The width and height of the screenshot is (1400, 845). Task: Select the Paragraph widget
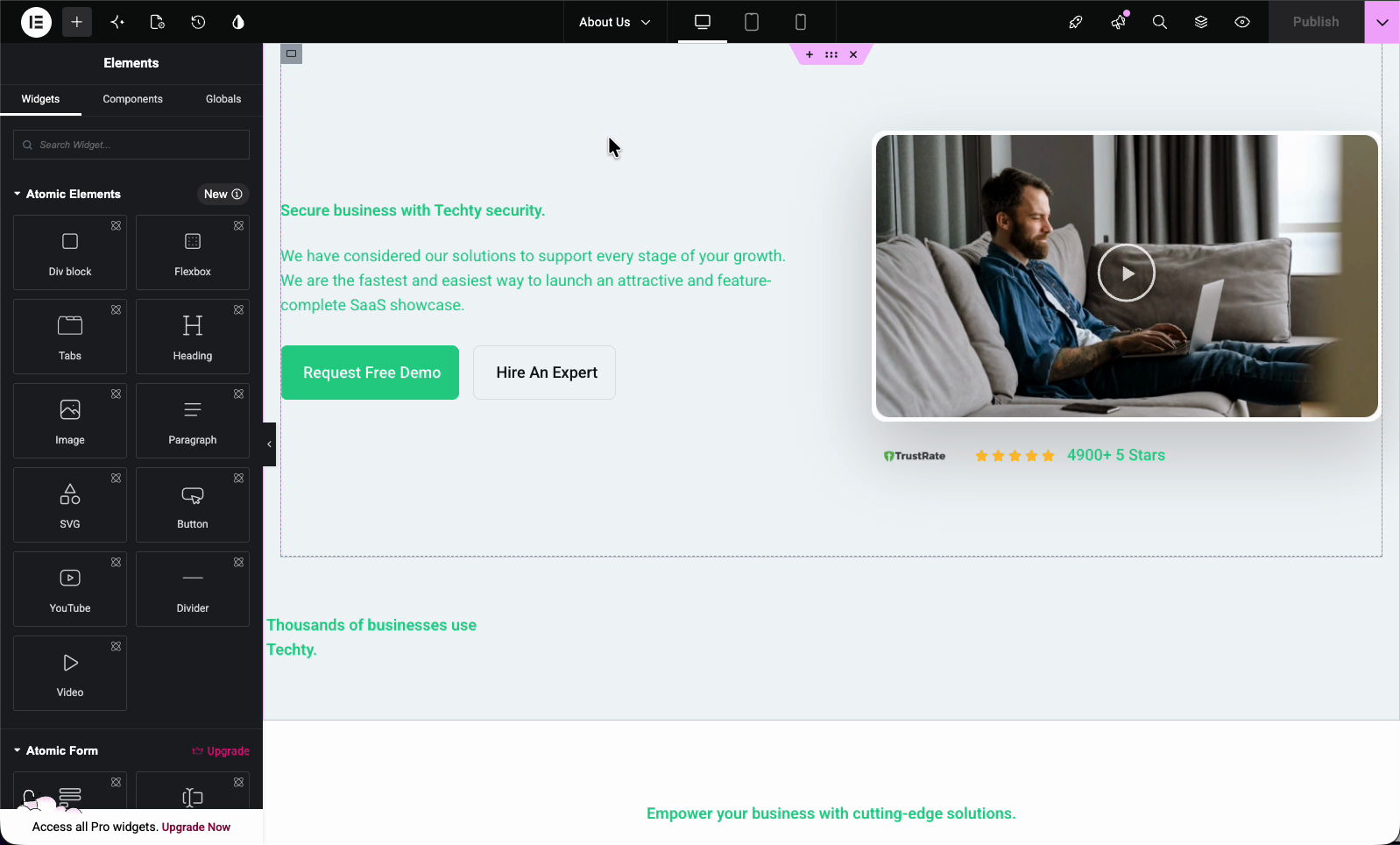[193, 421]
